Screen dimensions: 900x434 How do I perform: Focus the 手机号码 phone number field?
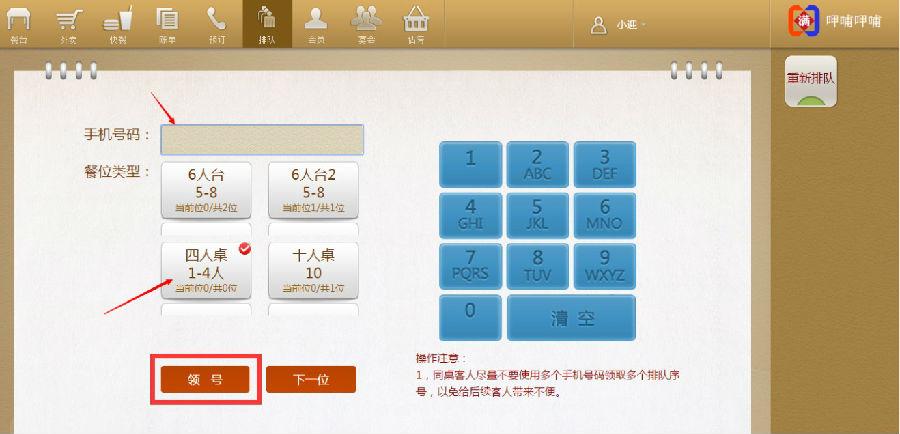(x=262, y=139)
